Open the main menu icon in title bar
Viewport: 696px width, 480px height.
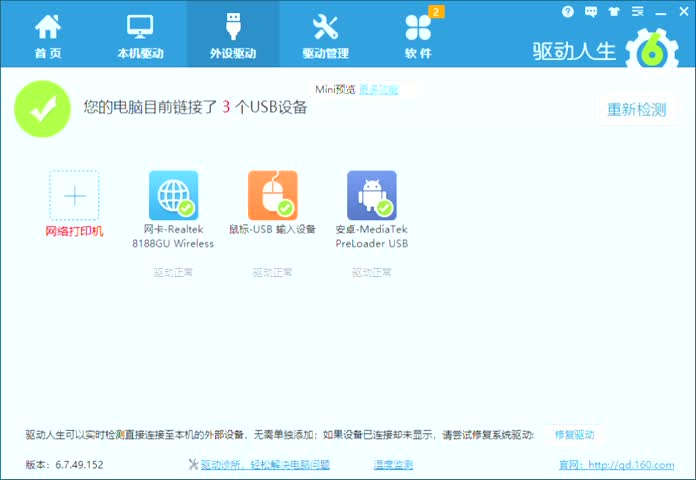pos(637,12)
